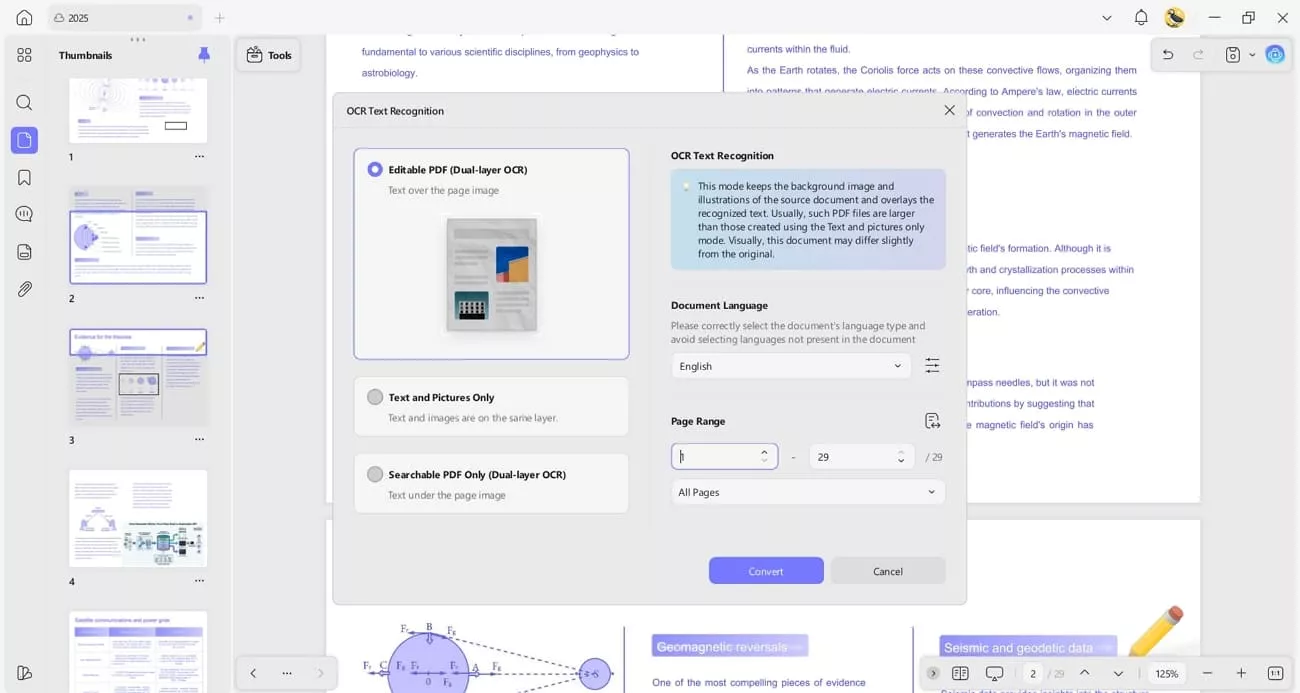Image resolution: width=1300 pixels, height=693 pixels.
Task: Go to previous view arrow
Action: [253, 673]
